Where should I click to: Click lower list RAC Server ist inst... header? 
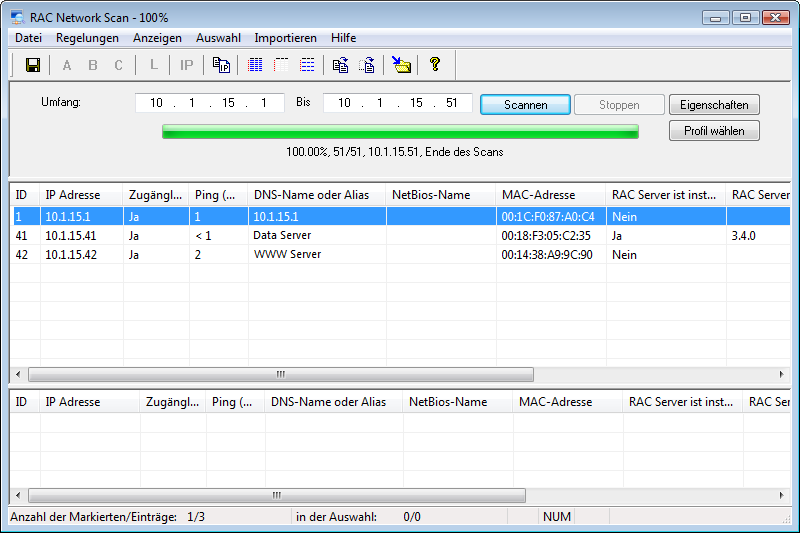pos(683,402)
